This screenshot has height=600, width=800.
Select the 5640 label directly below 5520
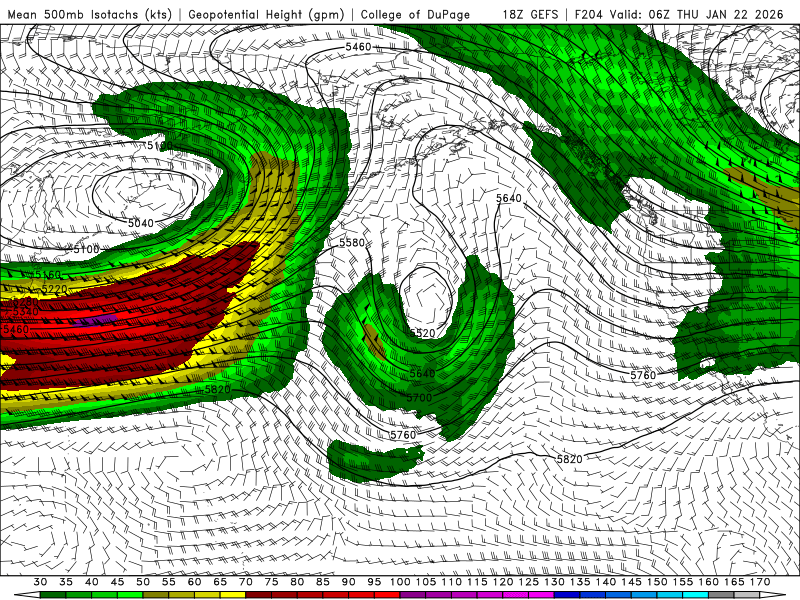click(422, 373)
